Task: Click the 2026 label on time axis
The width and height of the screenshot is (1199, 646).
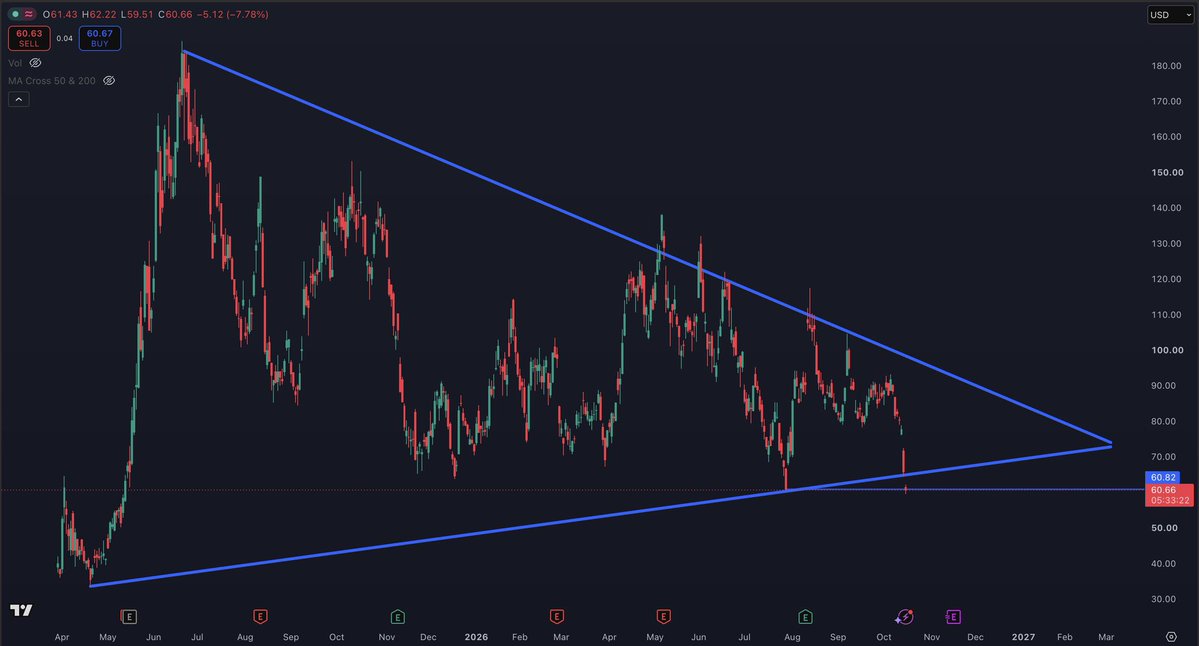Action: (476, 637)
